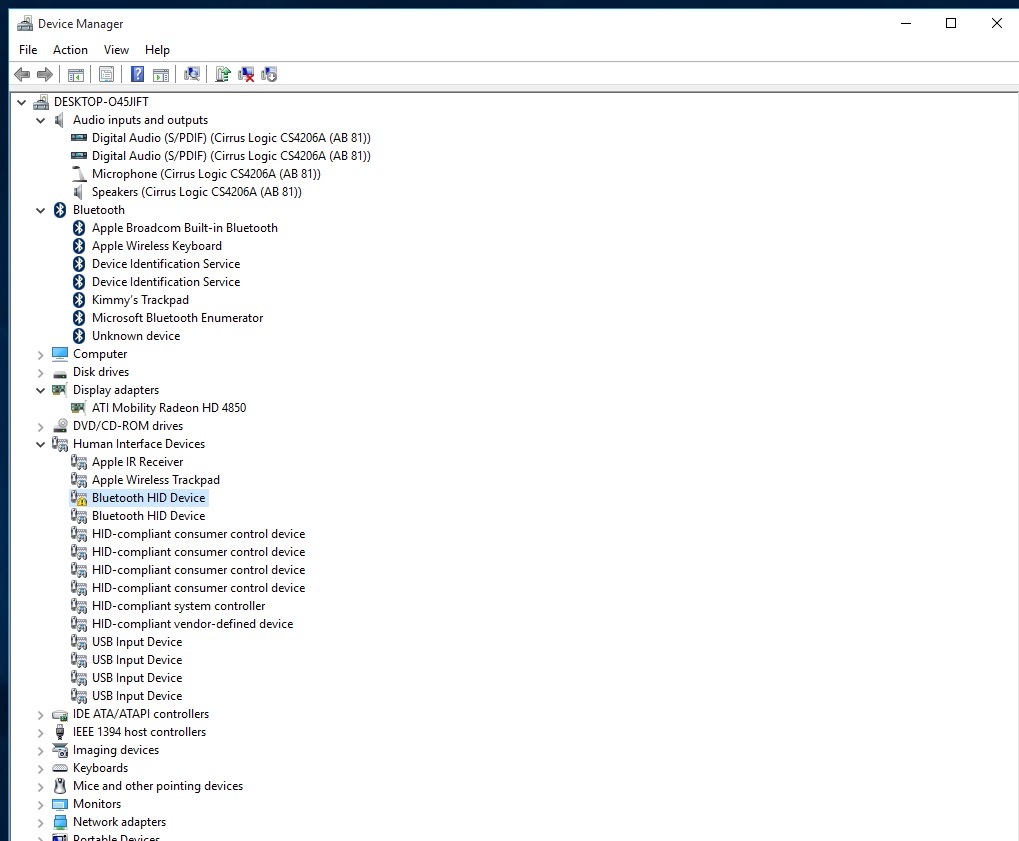Click the Human Interface Devices category icon

[60, 444]
